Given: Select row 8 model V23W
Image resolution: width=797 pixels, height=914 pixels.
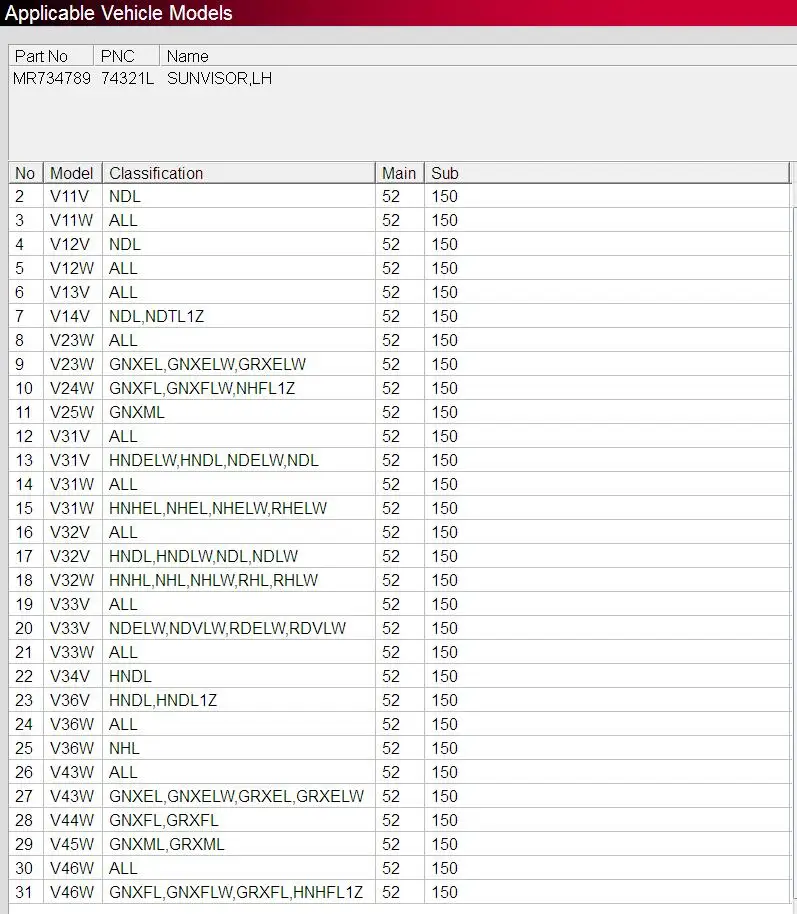Looking at the screenshot, I should tap(71, 340).
